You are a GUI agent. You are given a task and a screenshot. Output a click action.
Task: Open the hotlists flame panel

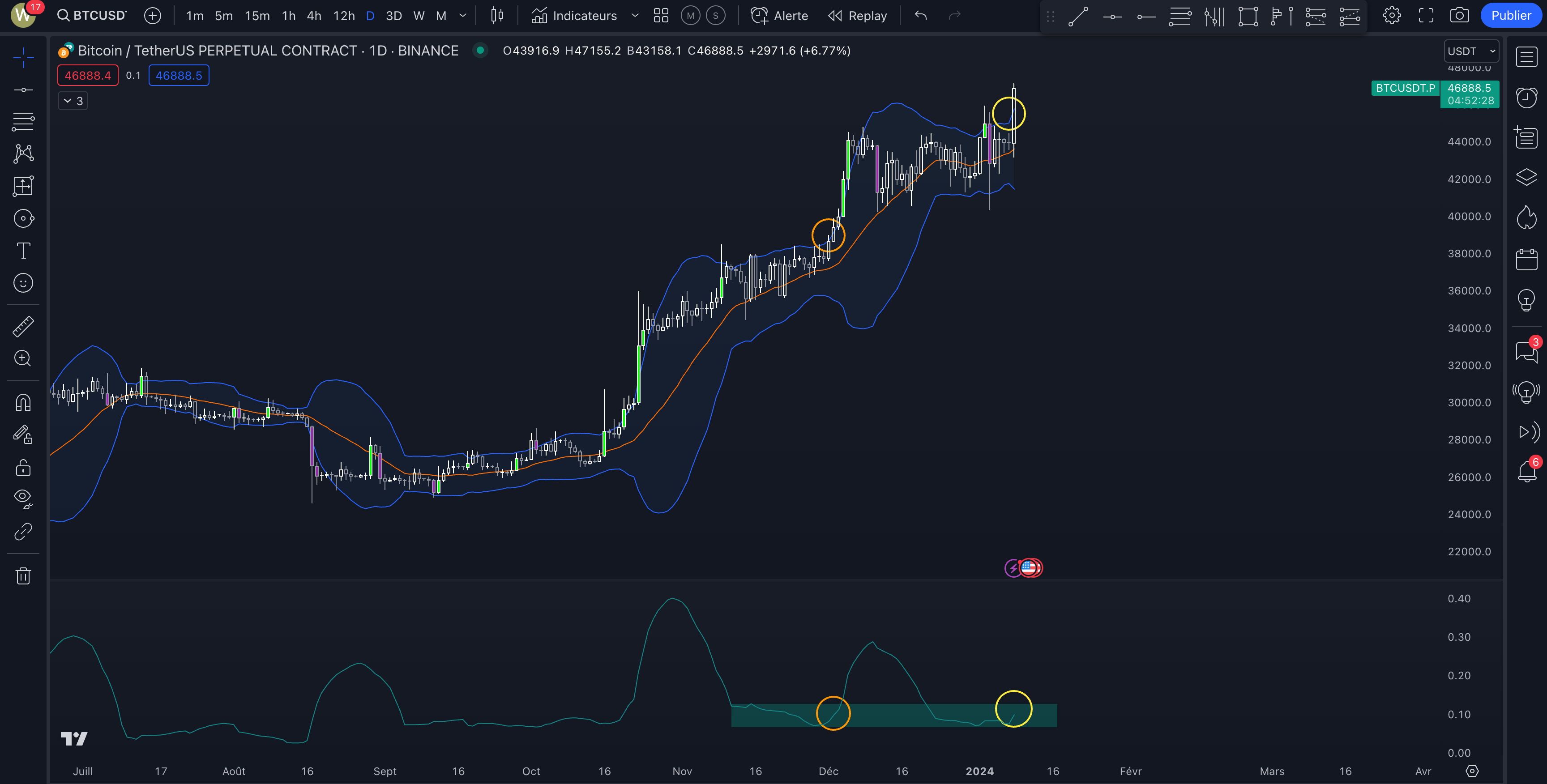(1526, 217)
